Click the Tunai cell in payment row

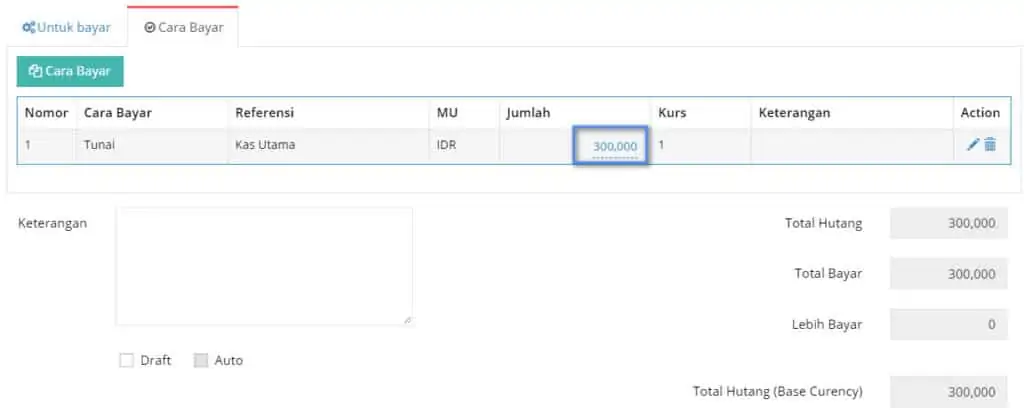pos(100,145)
